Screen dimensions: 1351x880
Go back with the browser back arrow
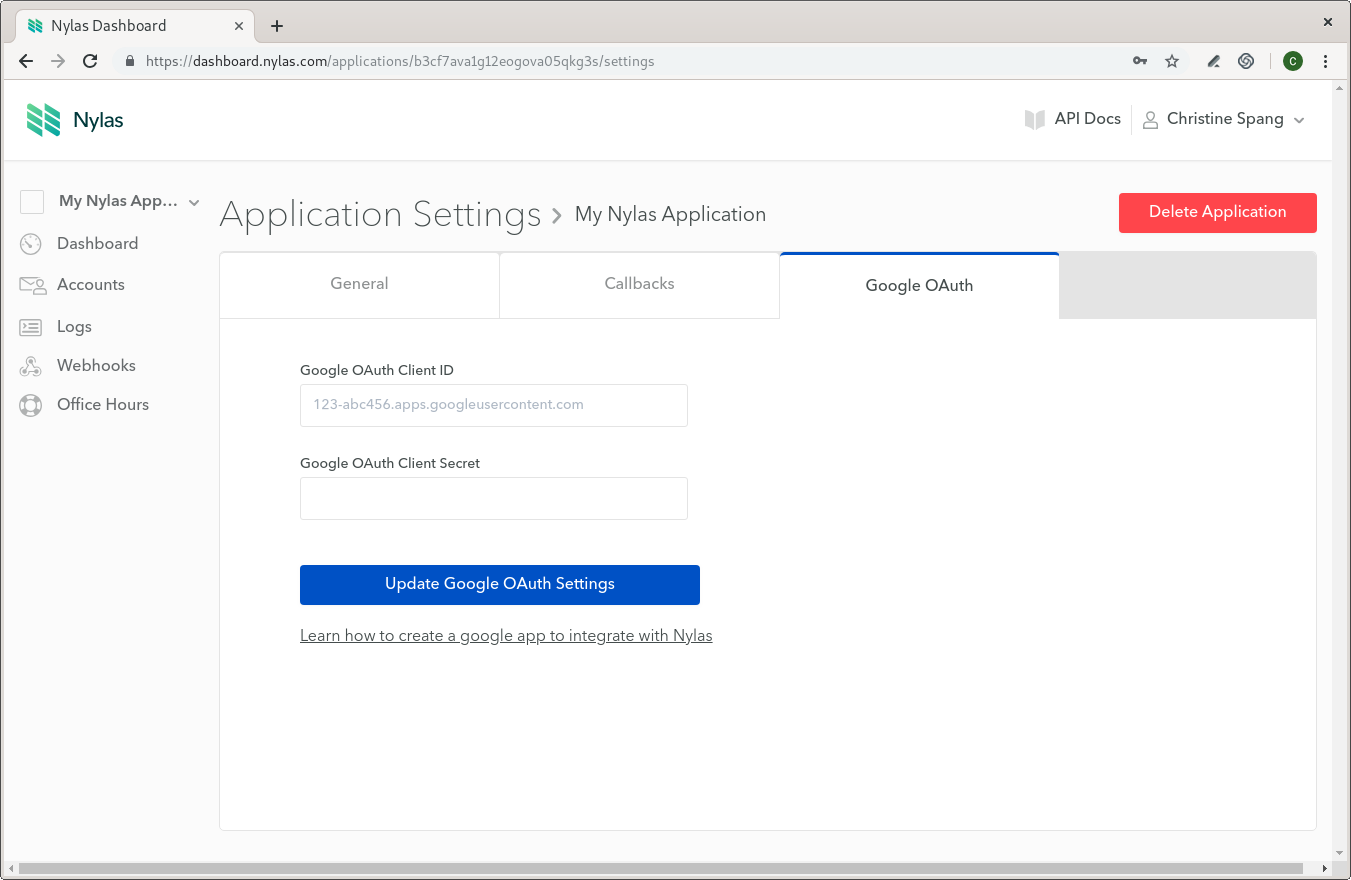[x=26, y=61]
